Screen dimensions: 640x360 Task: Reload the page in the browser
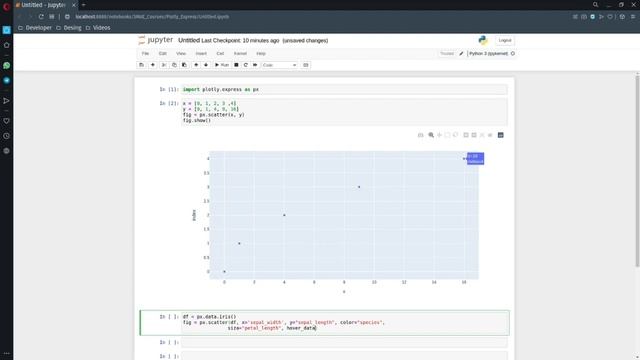tap(41, 17)
